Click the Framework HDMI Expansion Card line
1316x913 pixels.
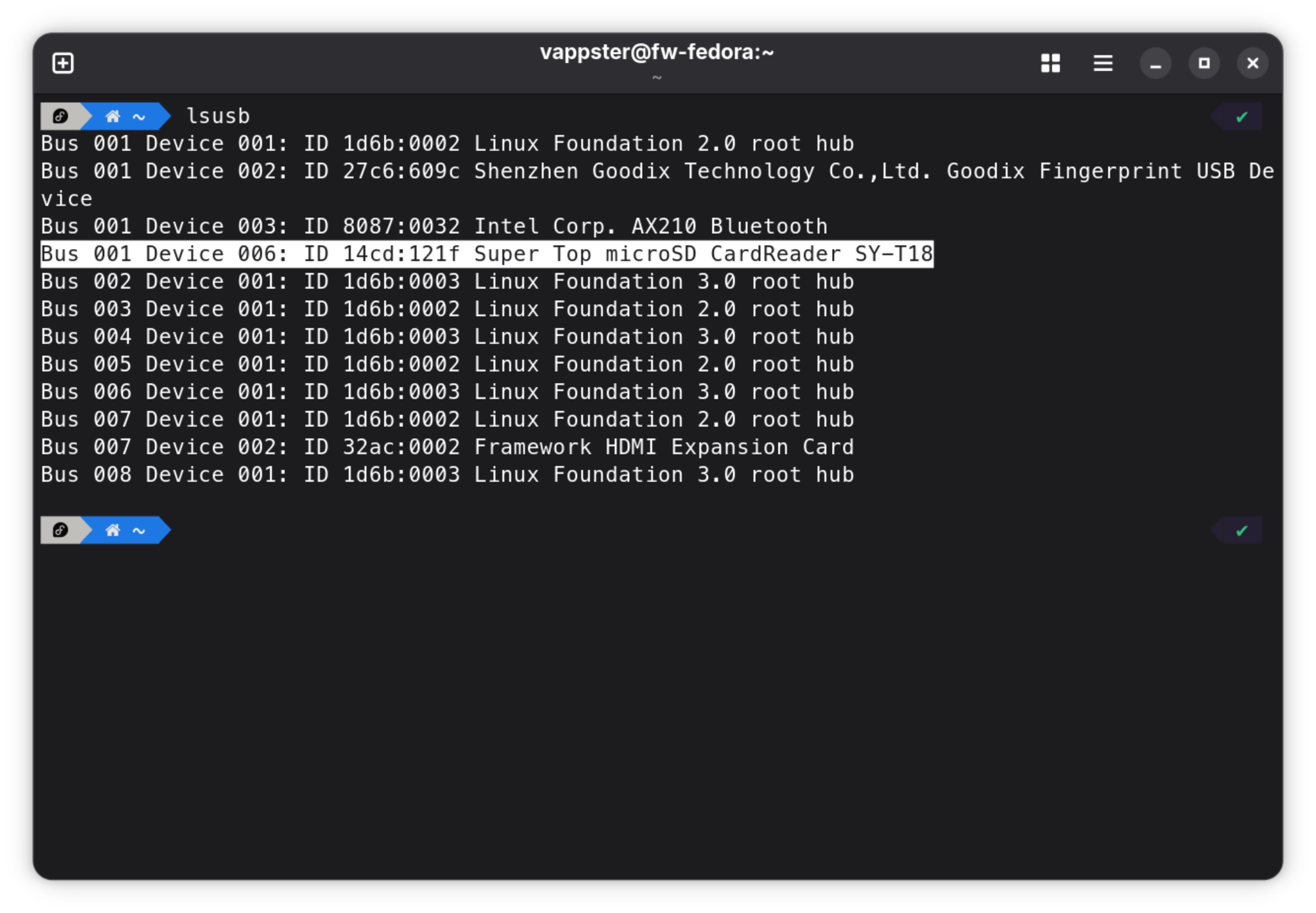(x=447, y=447)
